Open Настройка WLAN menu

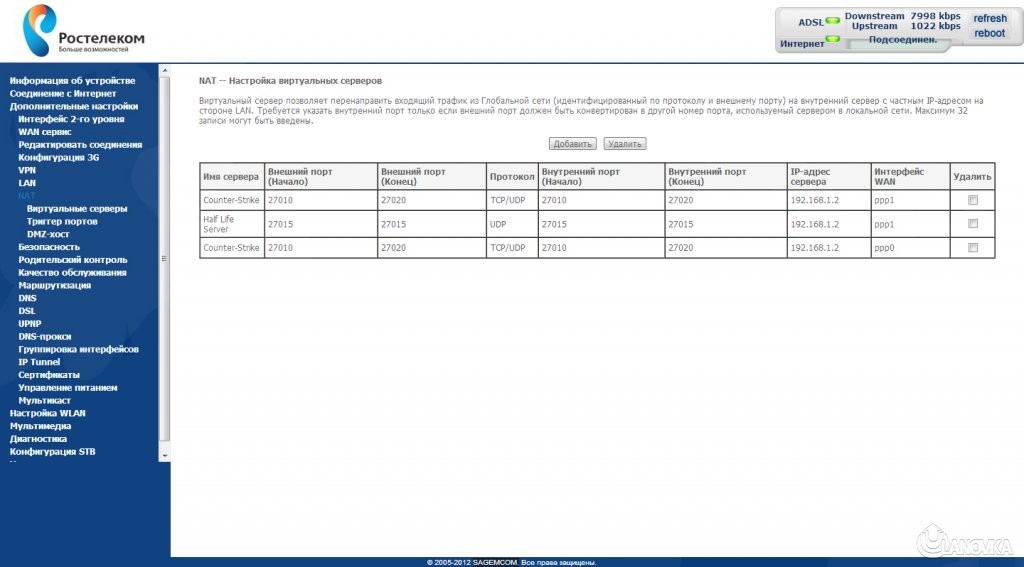click(x=48, y=413)
